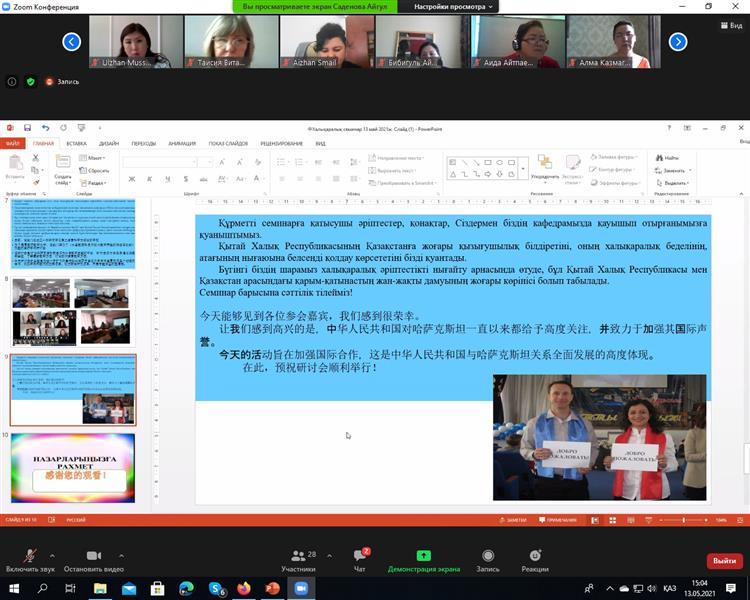
Task: Click the red Выйти button
Action: pos(722,561)
